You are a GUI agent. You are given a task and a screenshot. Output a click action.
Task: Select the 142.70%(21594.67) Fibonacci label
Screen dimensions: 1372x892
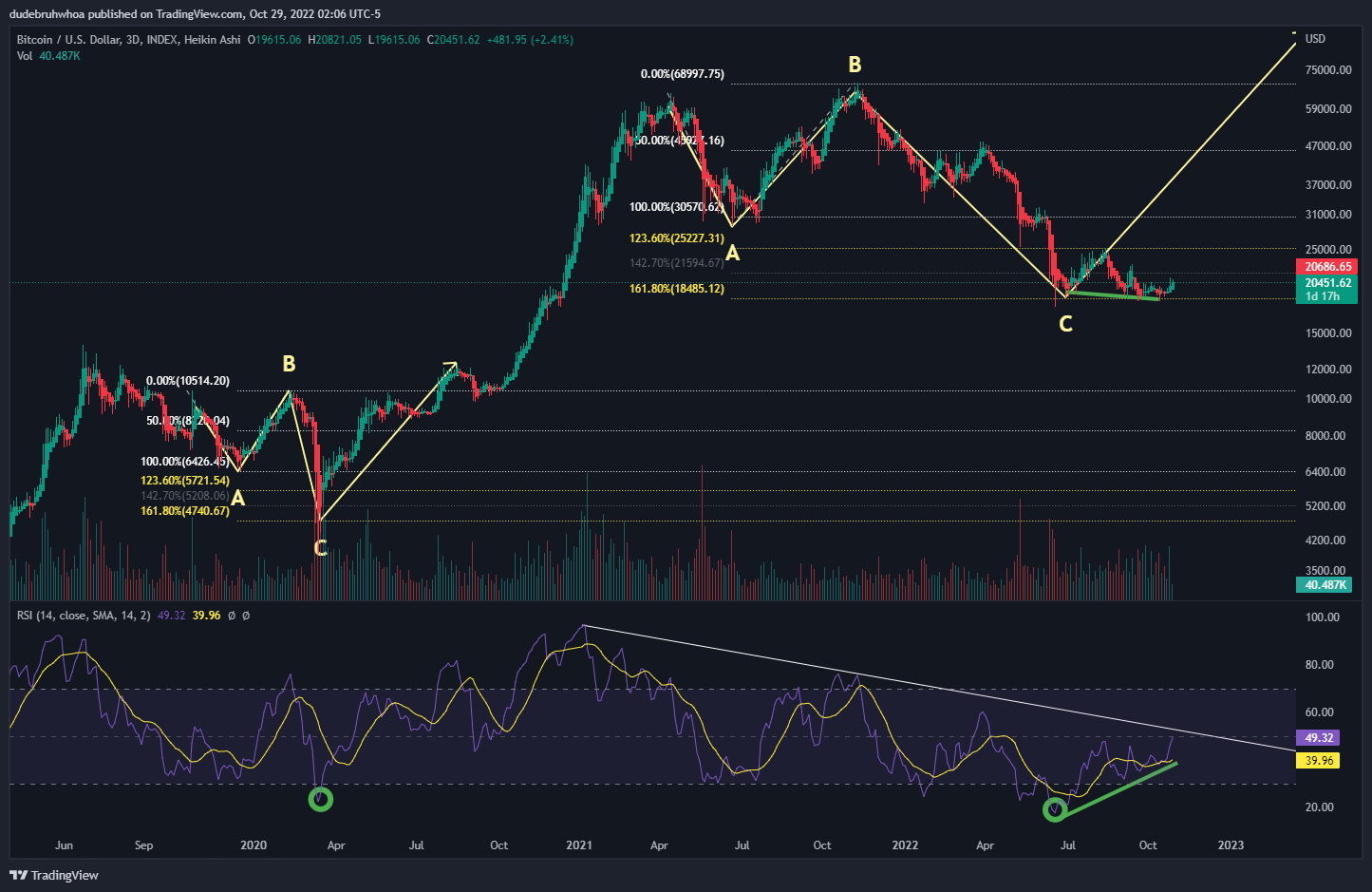677,263
